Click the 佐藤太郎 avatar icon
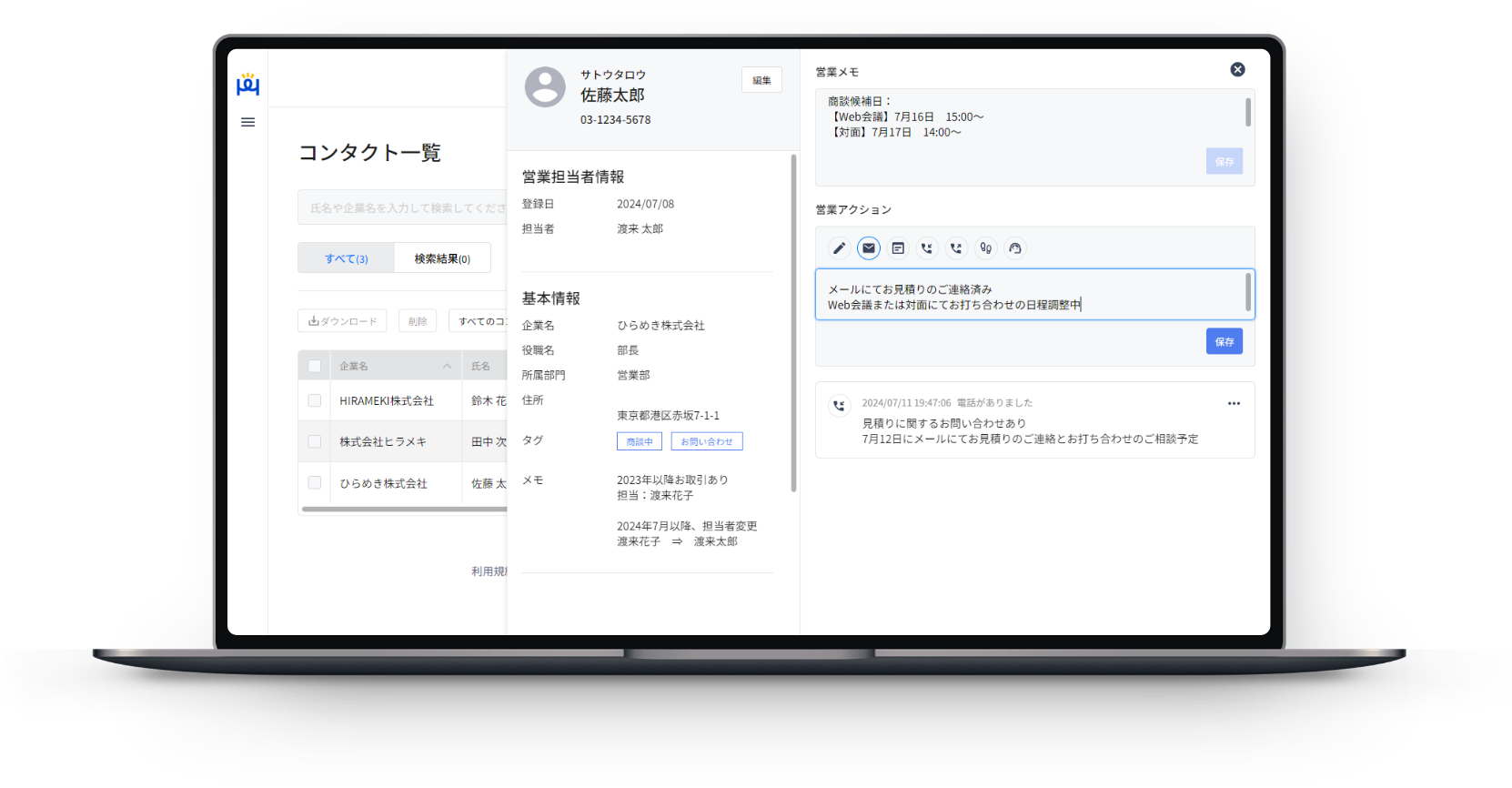The height and width of the screenshot is (788, 1512). tap(545, 87)
